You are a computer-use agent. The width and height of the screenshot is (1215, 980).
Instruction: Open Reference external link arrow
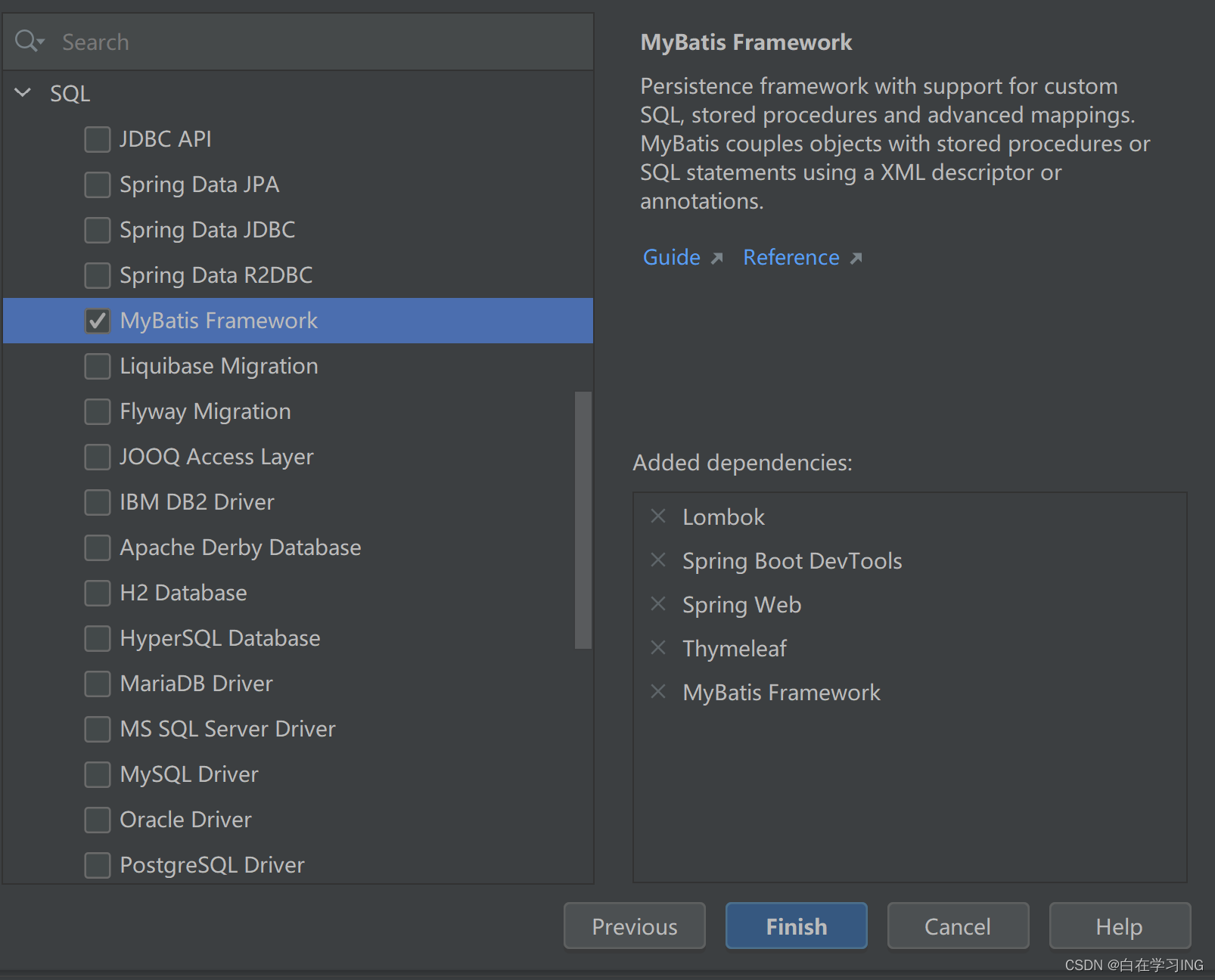coord(856,259)
